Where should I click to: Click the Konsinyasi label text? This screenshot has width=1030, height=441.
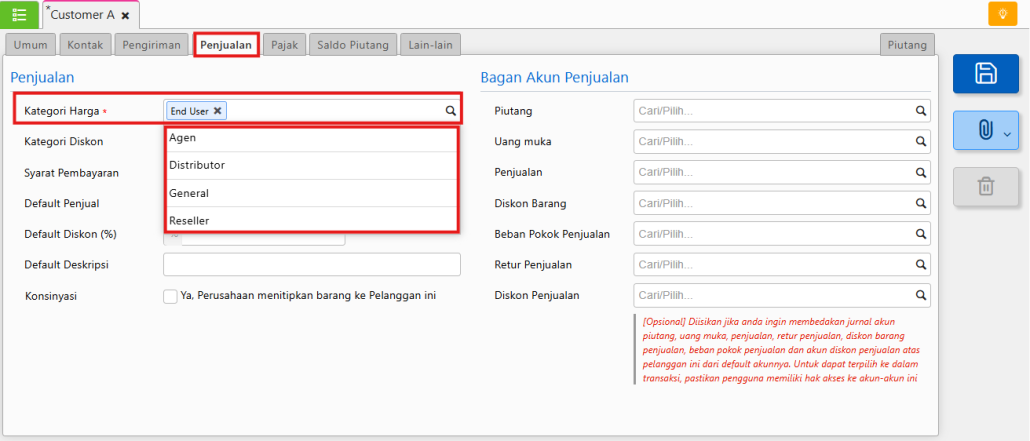tap(51, 296)
